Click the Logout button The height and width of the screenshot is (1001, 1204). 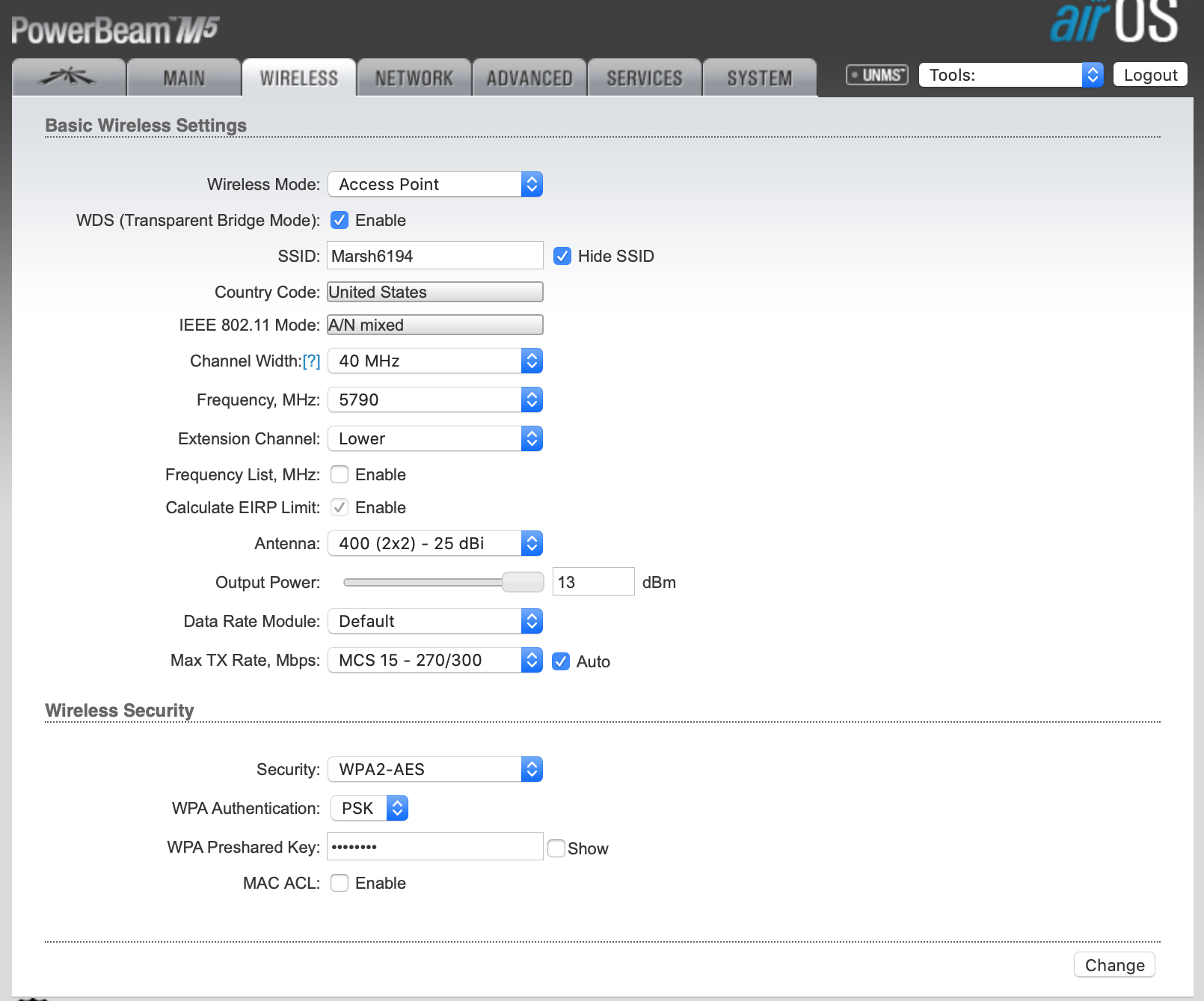pyautogui.click(x=1150, y=75)
